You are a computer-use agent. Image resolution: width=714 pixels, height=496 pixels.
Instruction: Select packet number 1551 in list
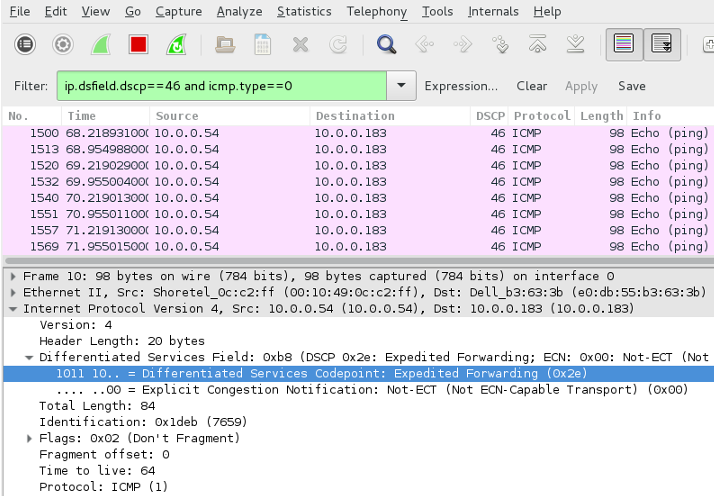tap(358, 214)
